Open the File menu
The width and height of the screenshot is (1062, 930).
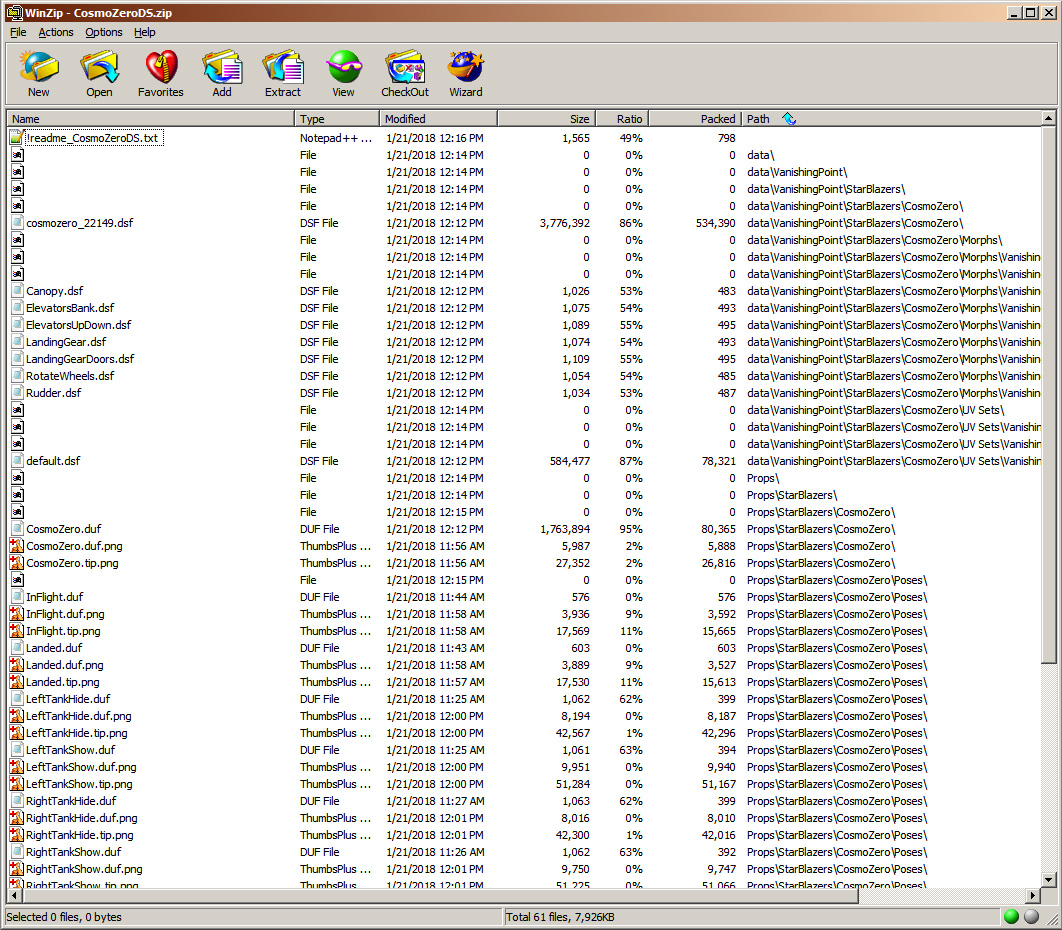(18, 32)
